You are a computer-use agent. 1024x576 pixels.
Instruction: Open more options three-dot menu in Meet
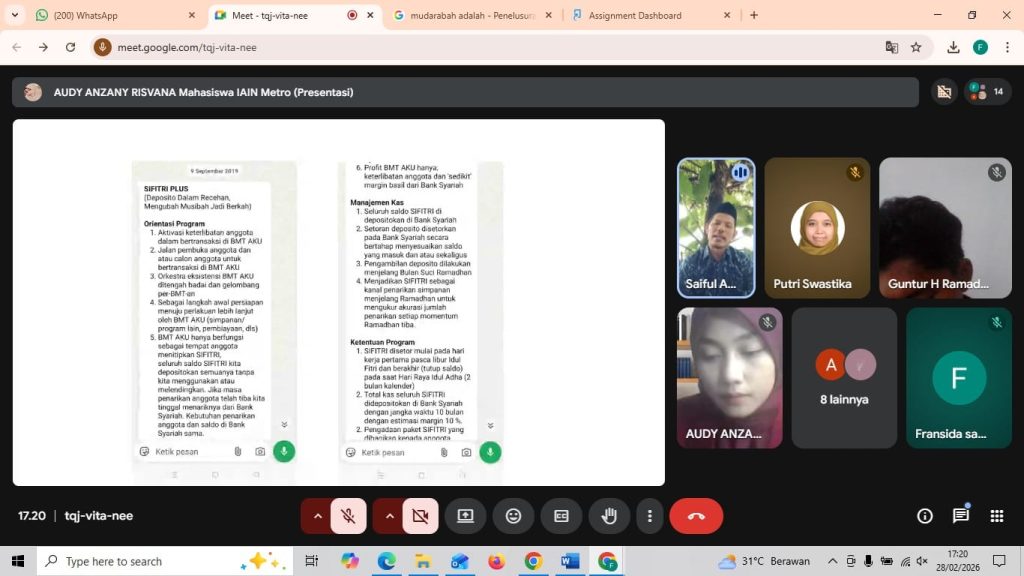[x=650, y=516]
